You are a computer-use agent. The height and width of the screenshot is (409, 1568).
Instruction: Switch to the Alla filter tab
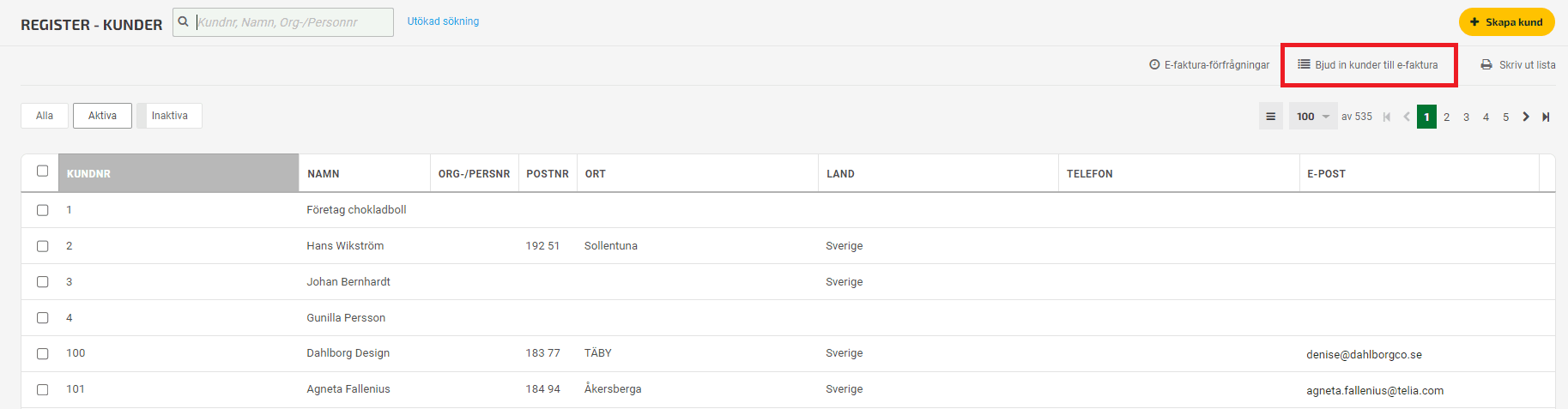click(x=45, y=116)
